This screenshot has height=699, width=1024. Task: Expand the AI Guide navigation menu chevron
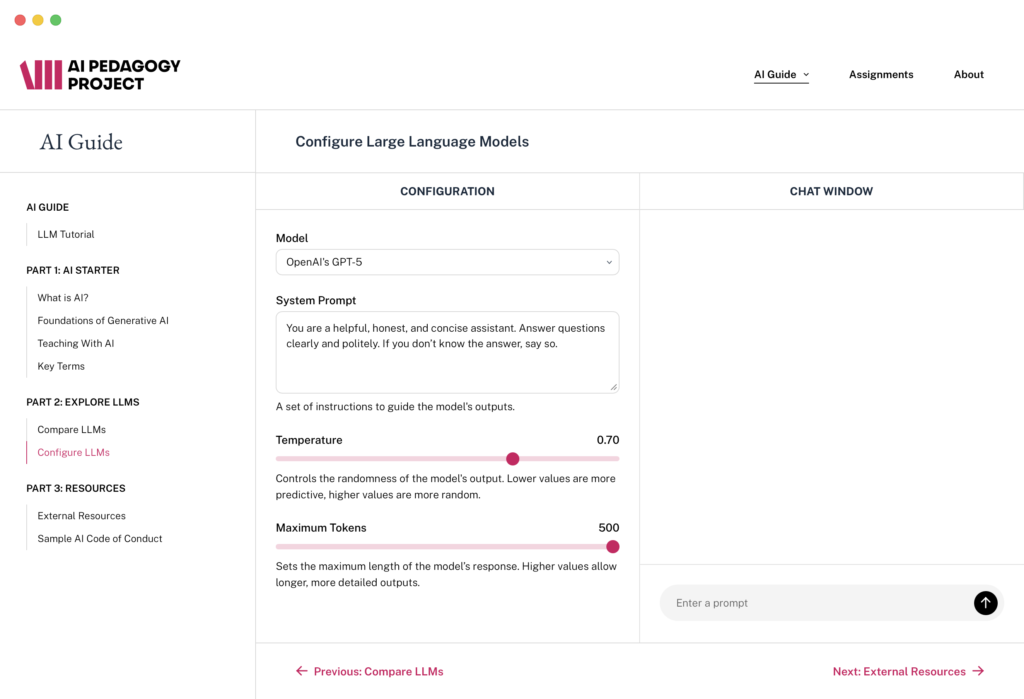[x=806, y=75]
